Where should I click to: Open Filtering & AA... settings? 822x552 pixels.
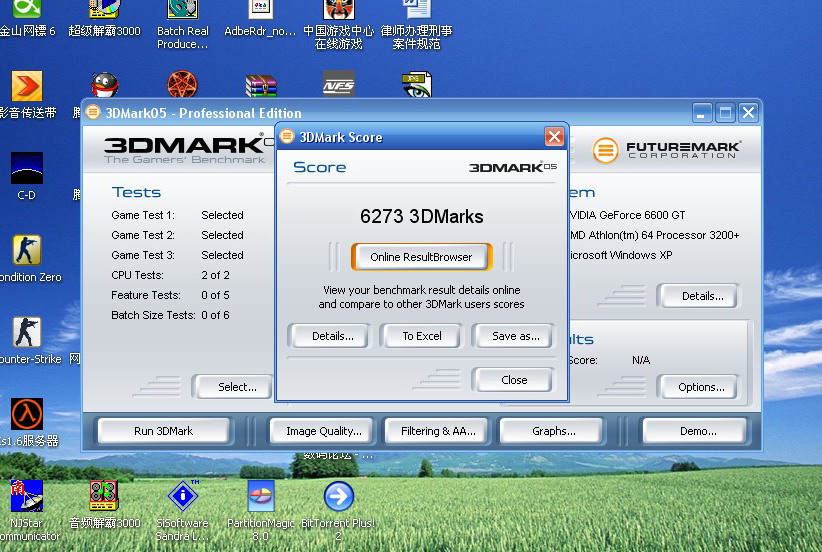pyautogui.click(x=438, y=431)
